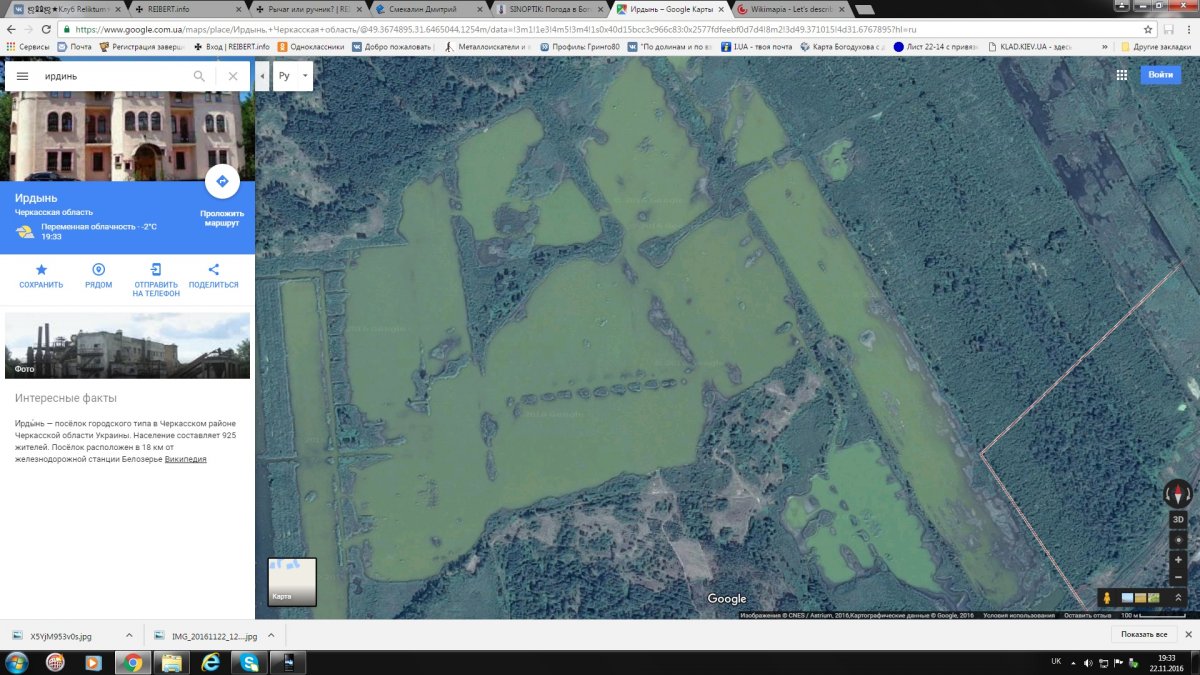Click the directions route icon
Image resolution: width=1200 pixels, height=675 pixels.
pyautogui.click(x=221, y=182)
